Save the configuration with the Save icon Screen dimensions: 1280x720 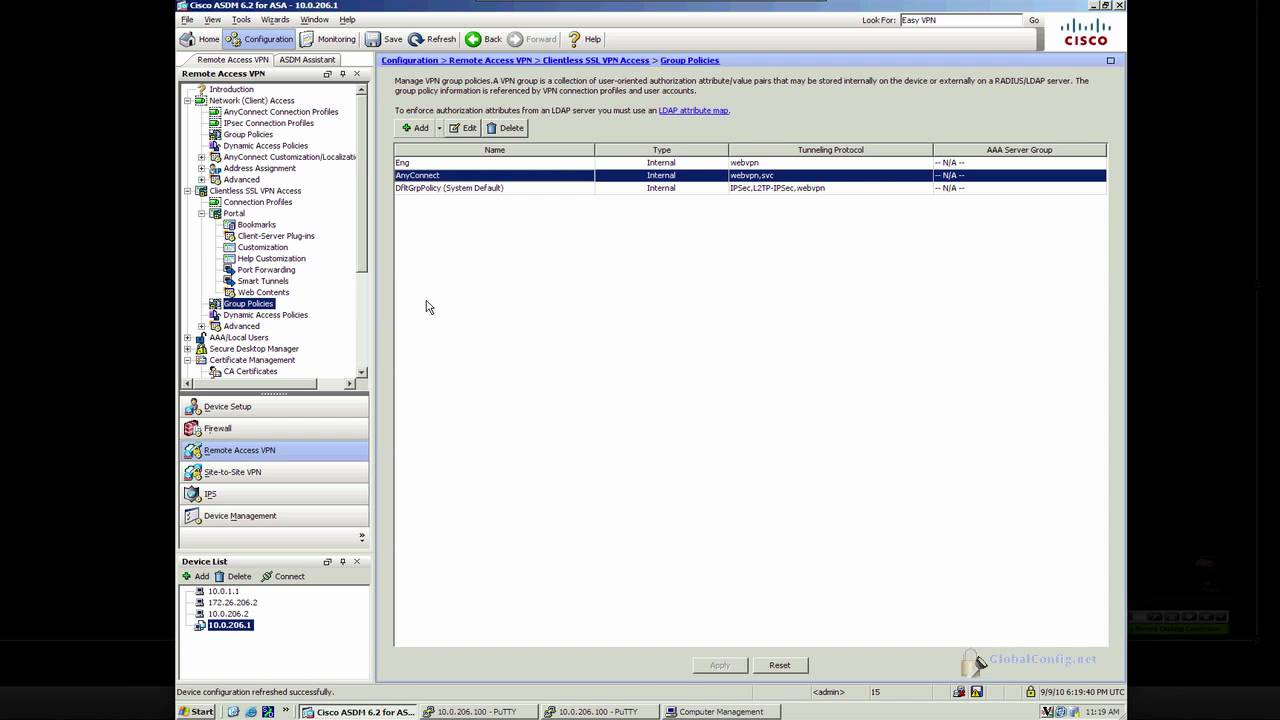pos(384,39)
